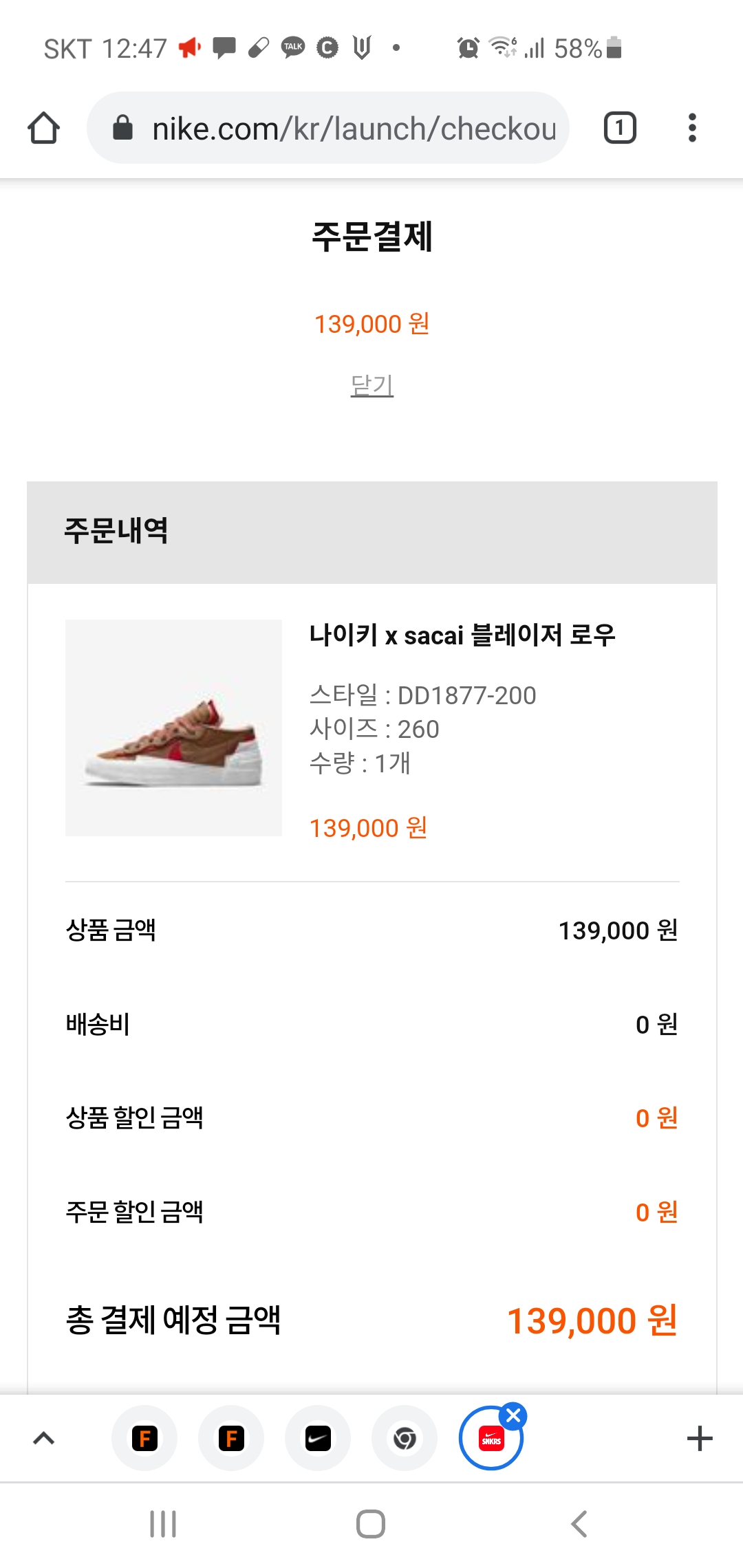Add a new shortcut with plus icon
Image resolution: width=743 pixels, height=1568 pixels.
tap(700, 1438)
